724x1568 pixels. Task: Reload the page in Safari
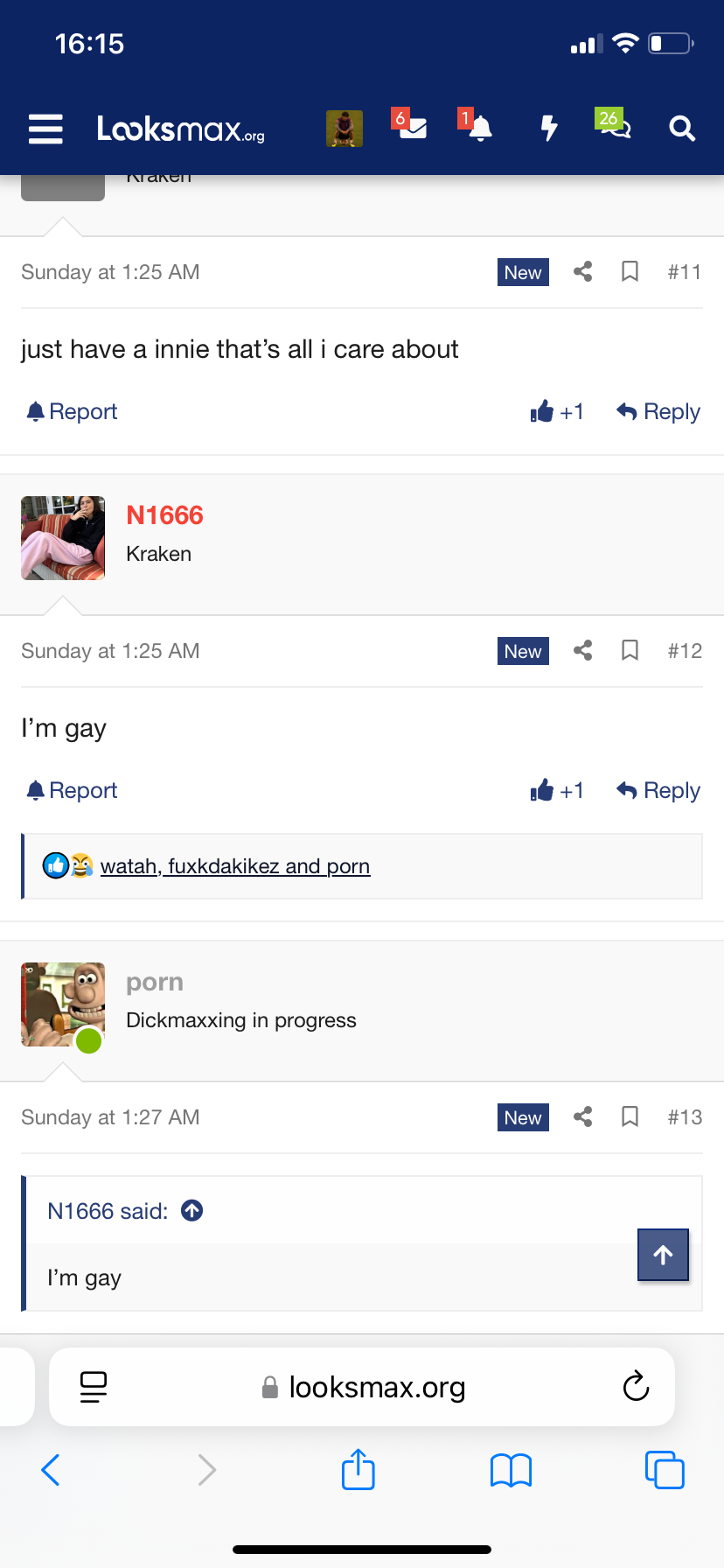(x=636, y=1387)
